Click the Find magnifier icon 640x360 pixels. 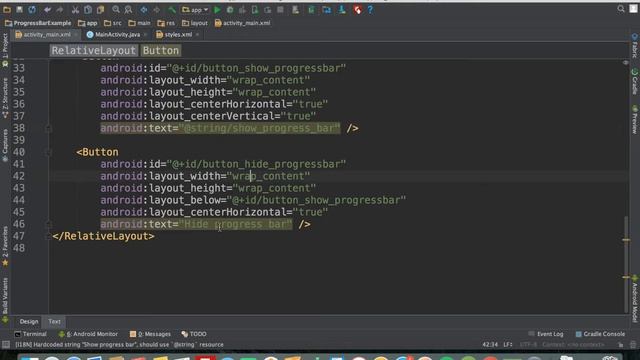pyautogui.click(x=116, y=9)
